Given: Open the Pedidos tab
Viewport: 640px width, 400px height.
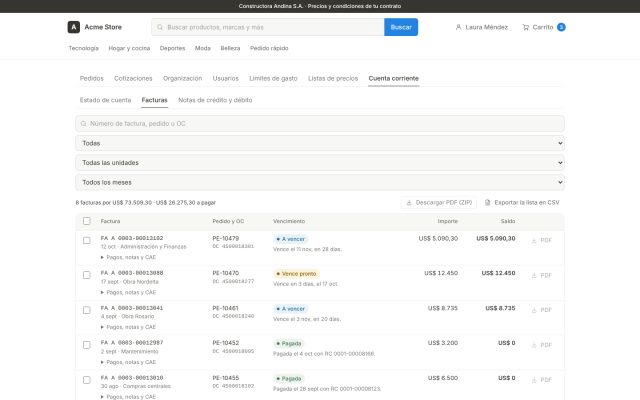Looking at the screenshot, I should click(x=91, y=78).
